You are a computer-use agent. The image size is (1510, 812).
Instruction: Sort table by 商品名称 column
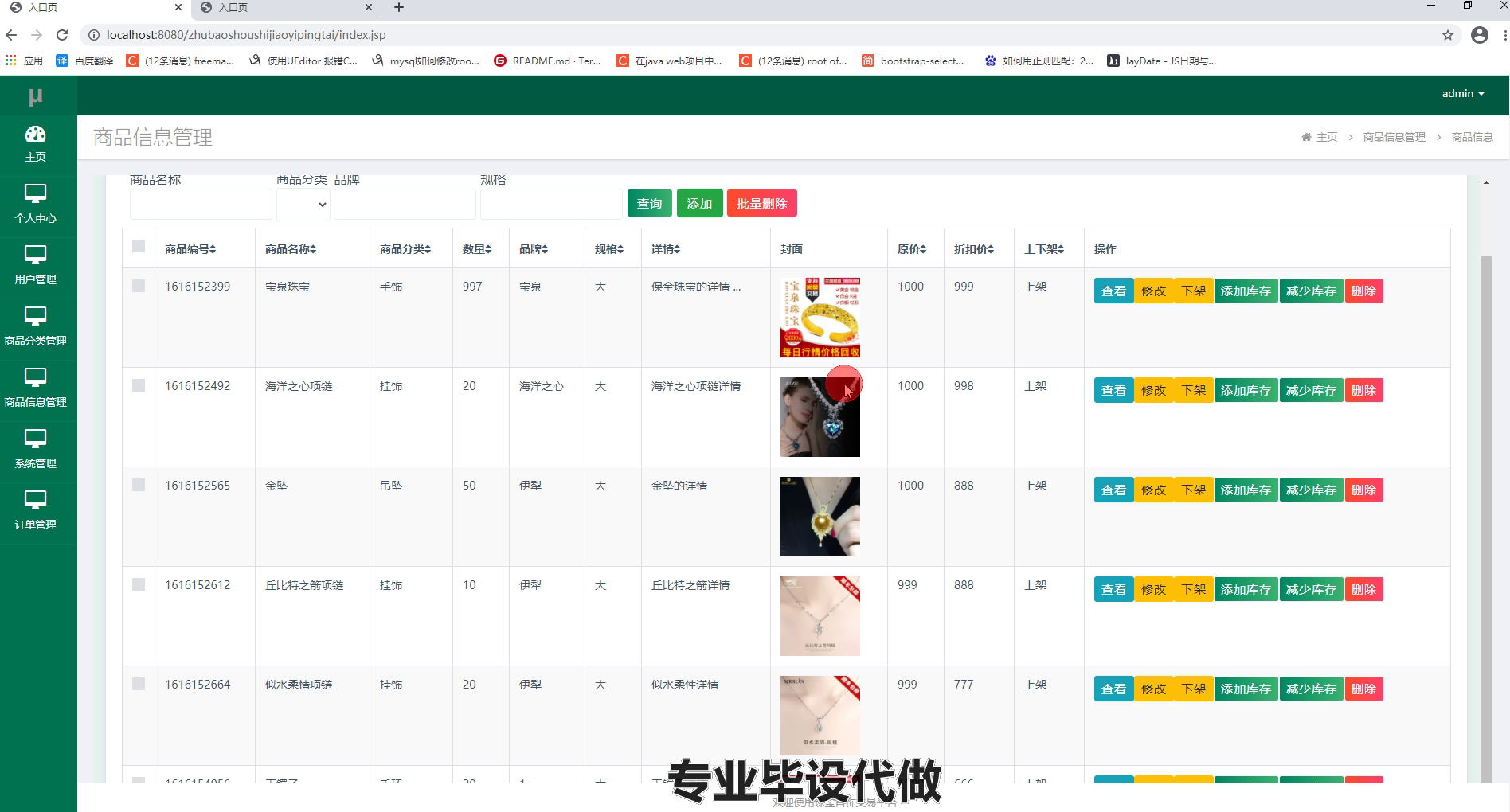pyautogui.click(x=291, y=249)
